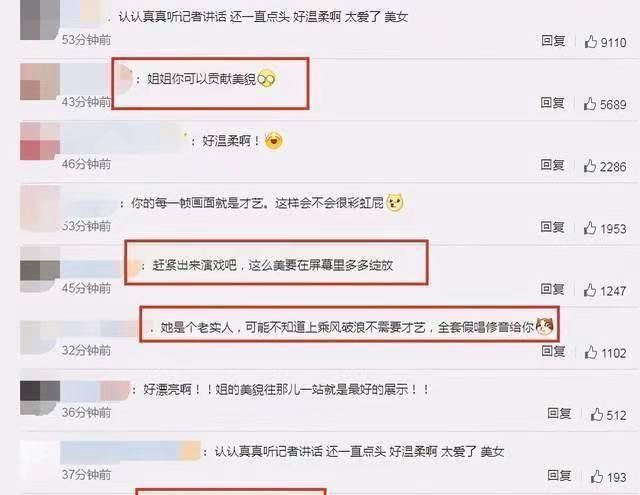Like the comment showing 512 likes
This screenshot has height=495, width=640.
(597, 414)
